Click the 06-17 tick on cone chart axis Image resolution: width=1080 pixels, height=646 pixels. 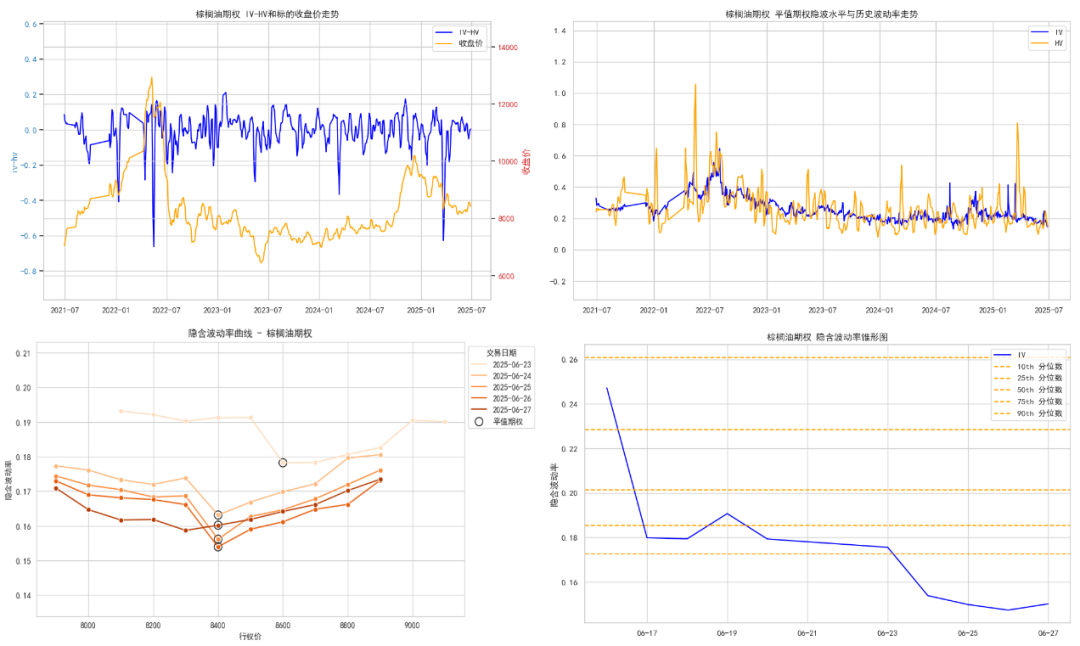647,633
